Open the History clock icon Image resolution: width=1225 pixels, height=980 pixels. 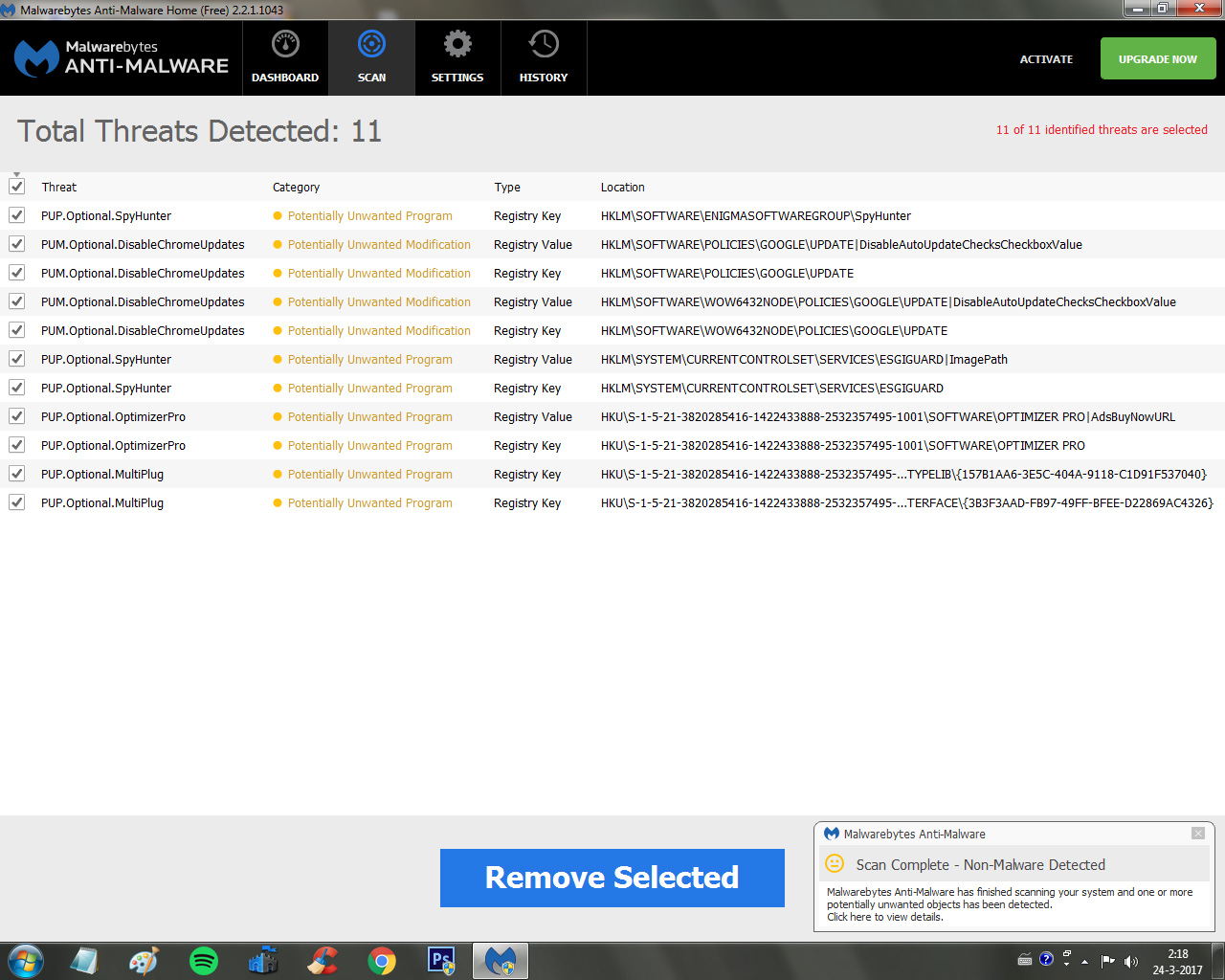[x=544, y=45]
